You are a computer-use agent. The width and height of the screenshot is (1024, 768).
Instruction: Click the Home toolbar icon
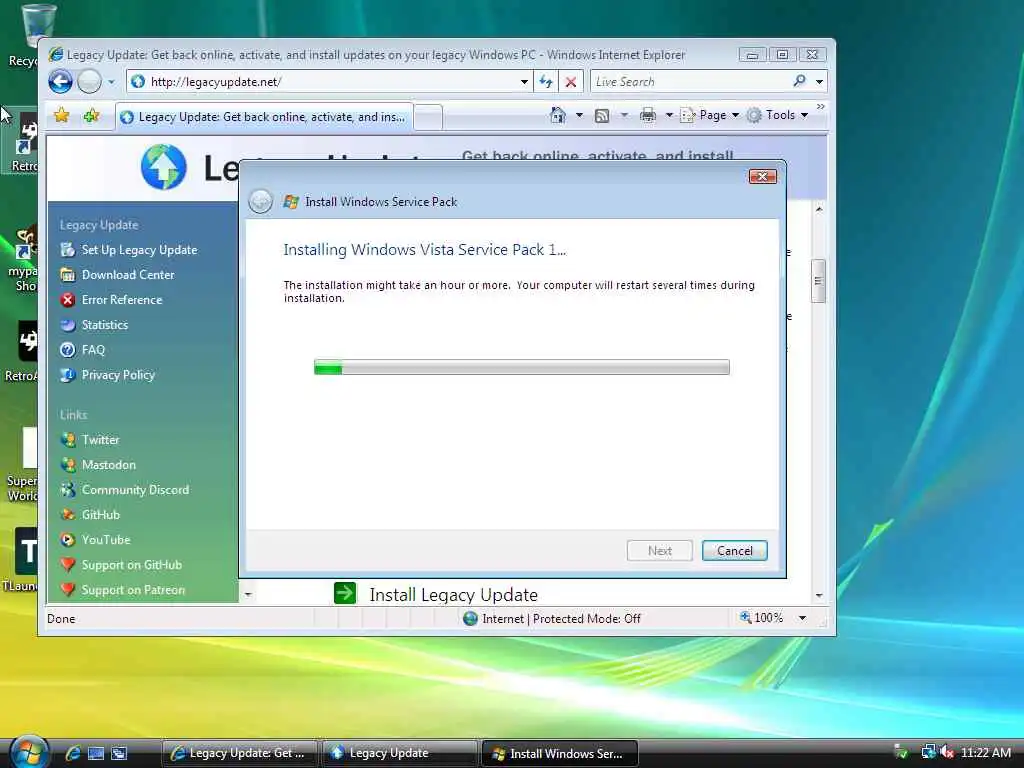pyautogui.click(x=558, y=115)
